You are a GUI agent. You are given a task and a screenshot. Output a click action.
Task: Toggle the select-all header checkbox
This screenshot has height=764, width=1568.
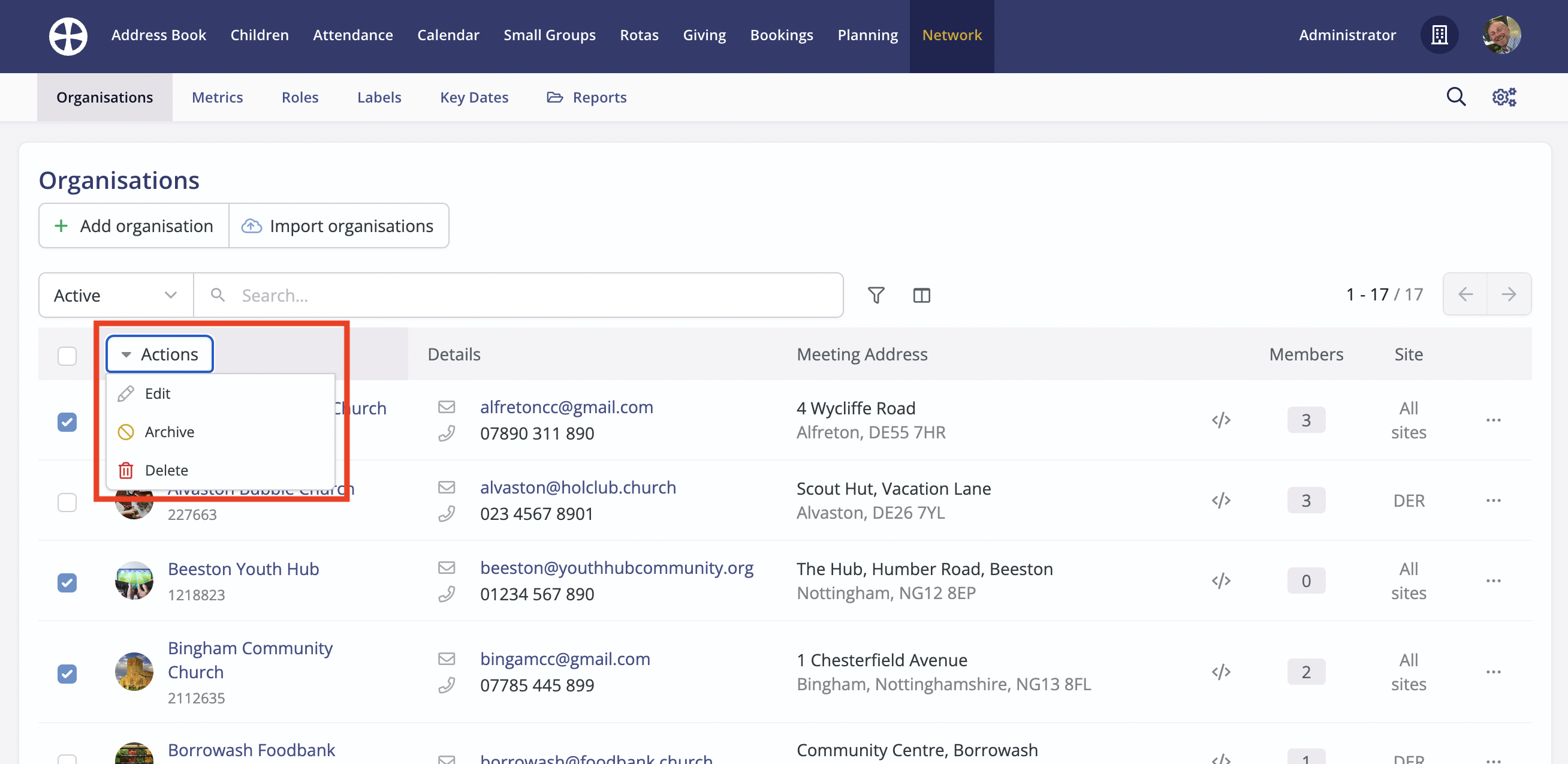point(67,356)
